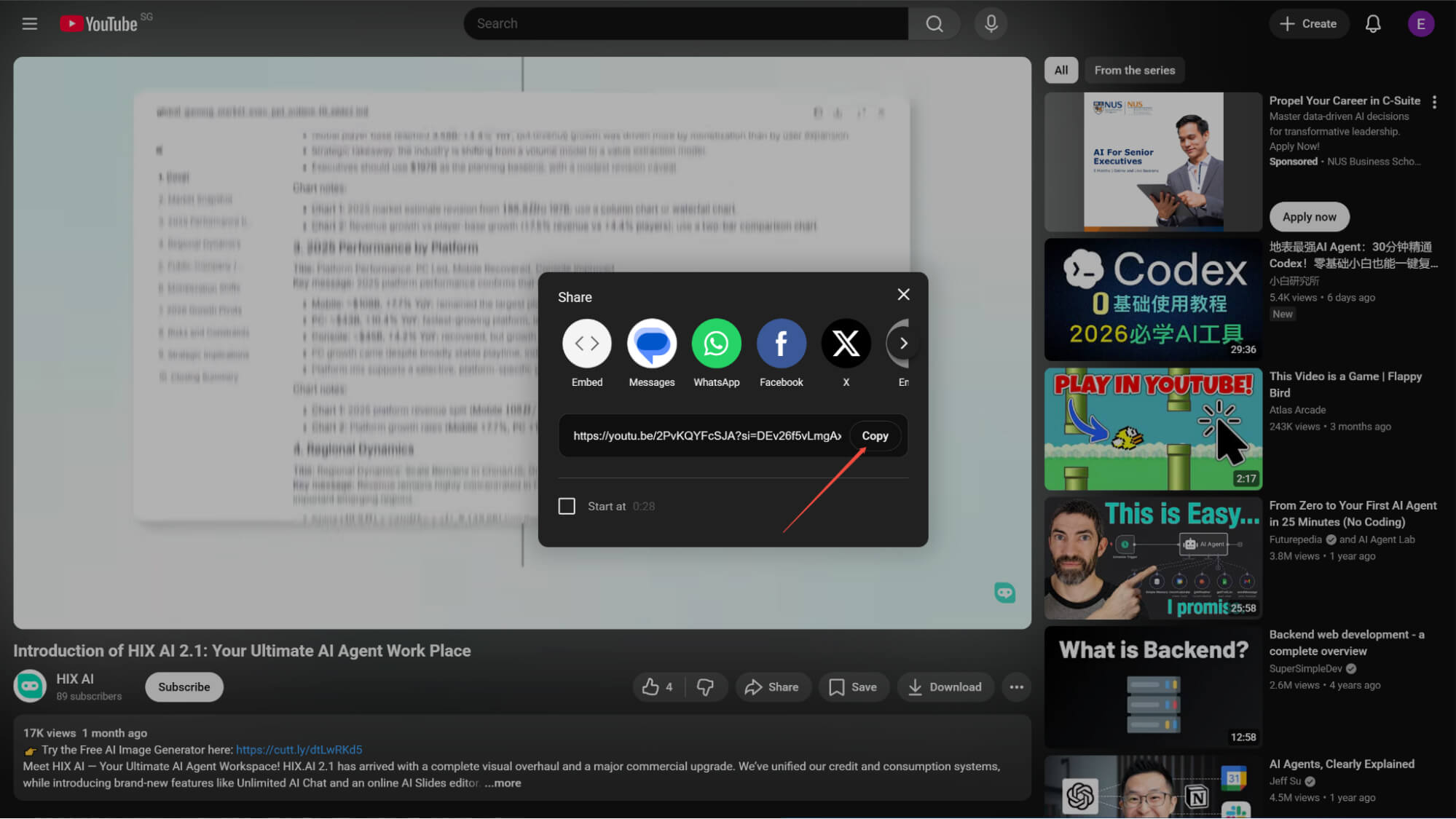
Task: Open the Codex tutorial video thumbnail
Action: pos(1153,300)
